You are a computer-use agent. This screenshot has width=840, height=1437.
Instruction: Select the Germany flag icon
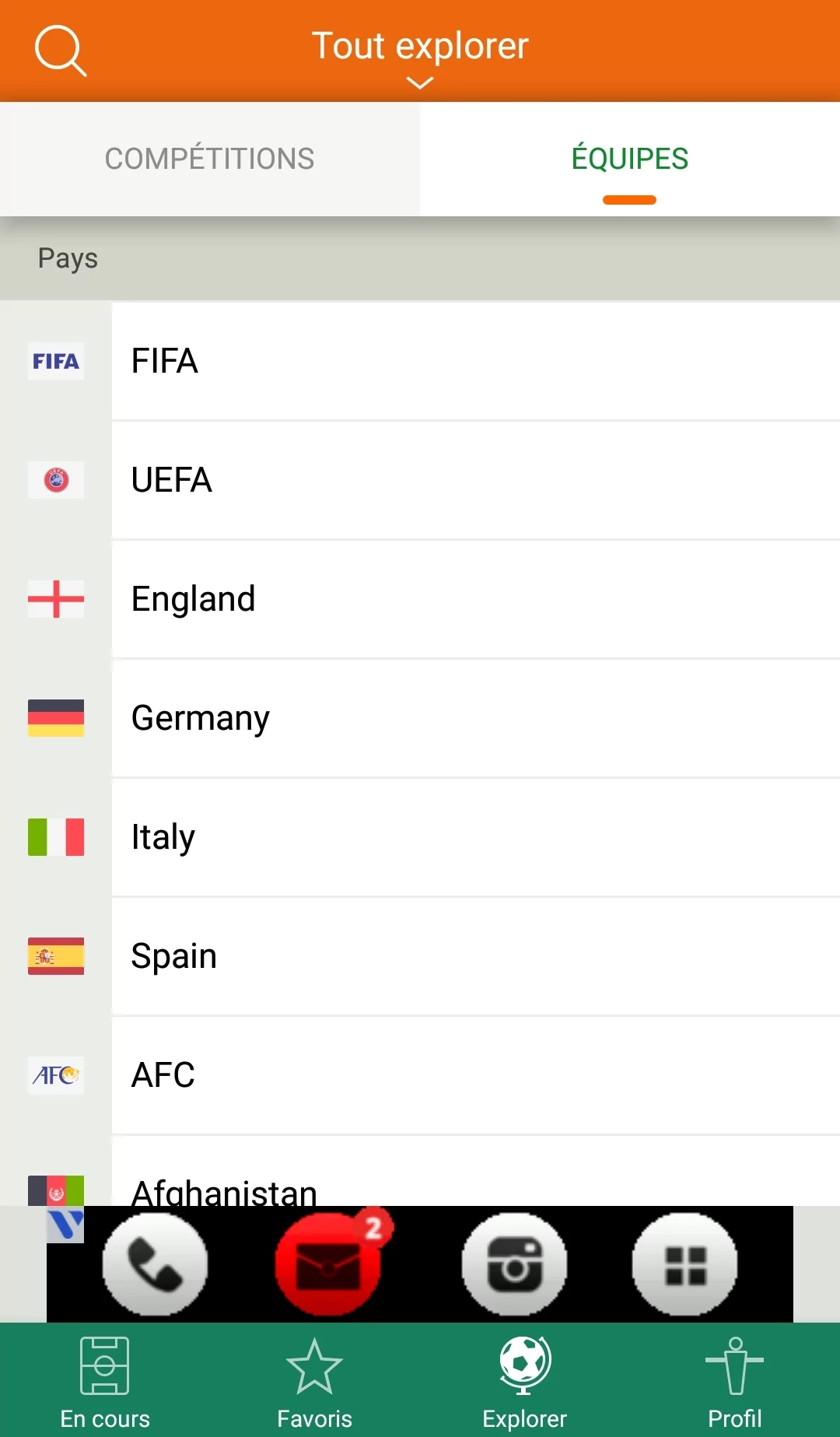coord(56,718)
